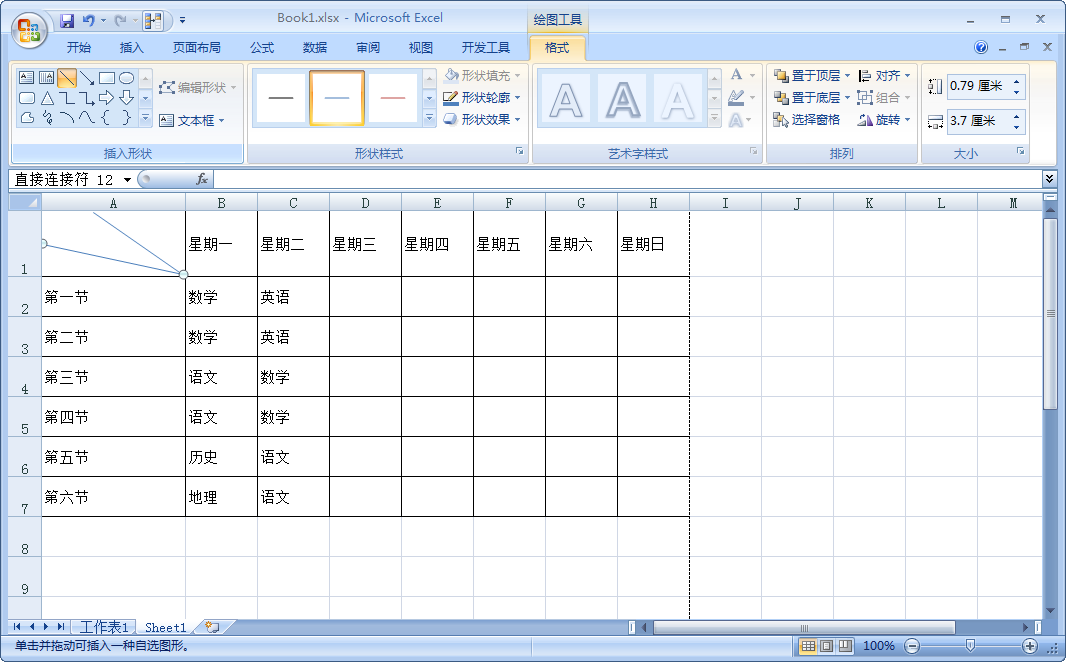Select the freeform shape tool

(x=27, y=118)
